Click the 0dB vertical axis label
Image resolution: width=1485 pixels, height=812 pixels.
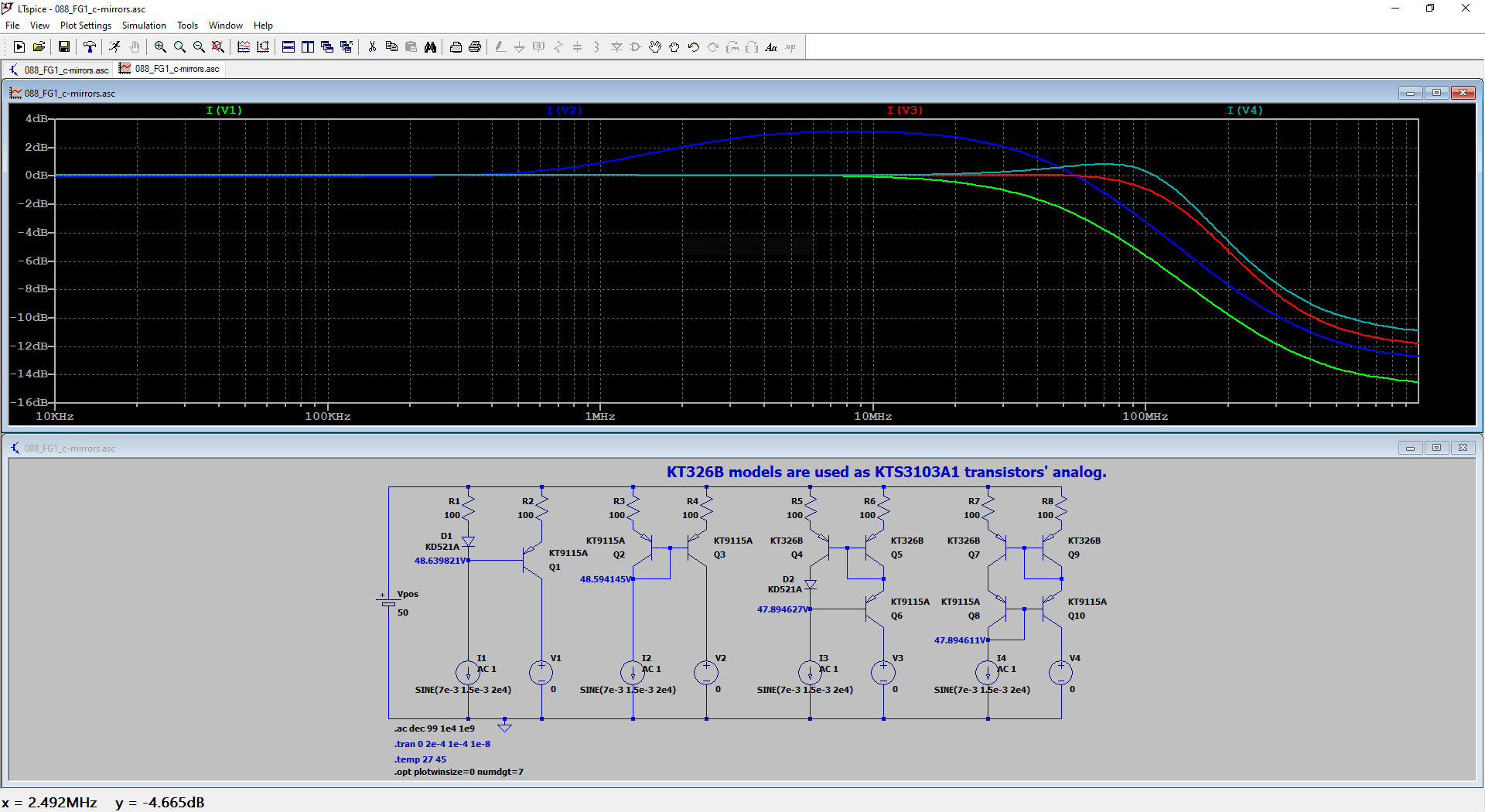(36, 176)
